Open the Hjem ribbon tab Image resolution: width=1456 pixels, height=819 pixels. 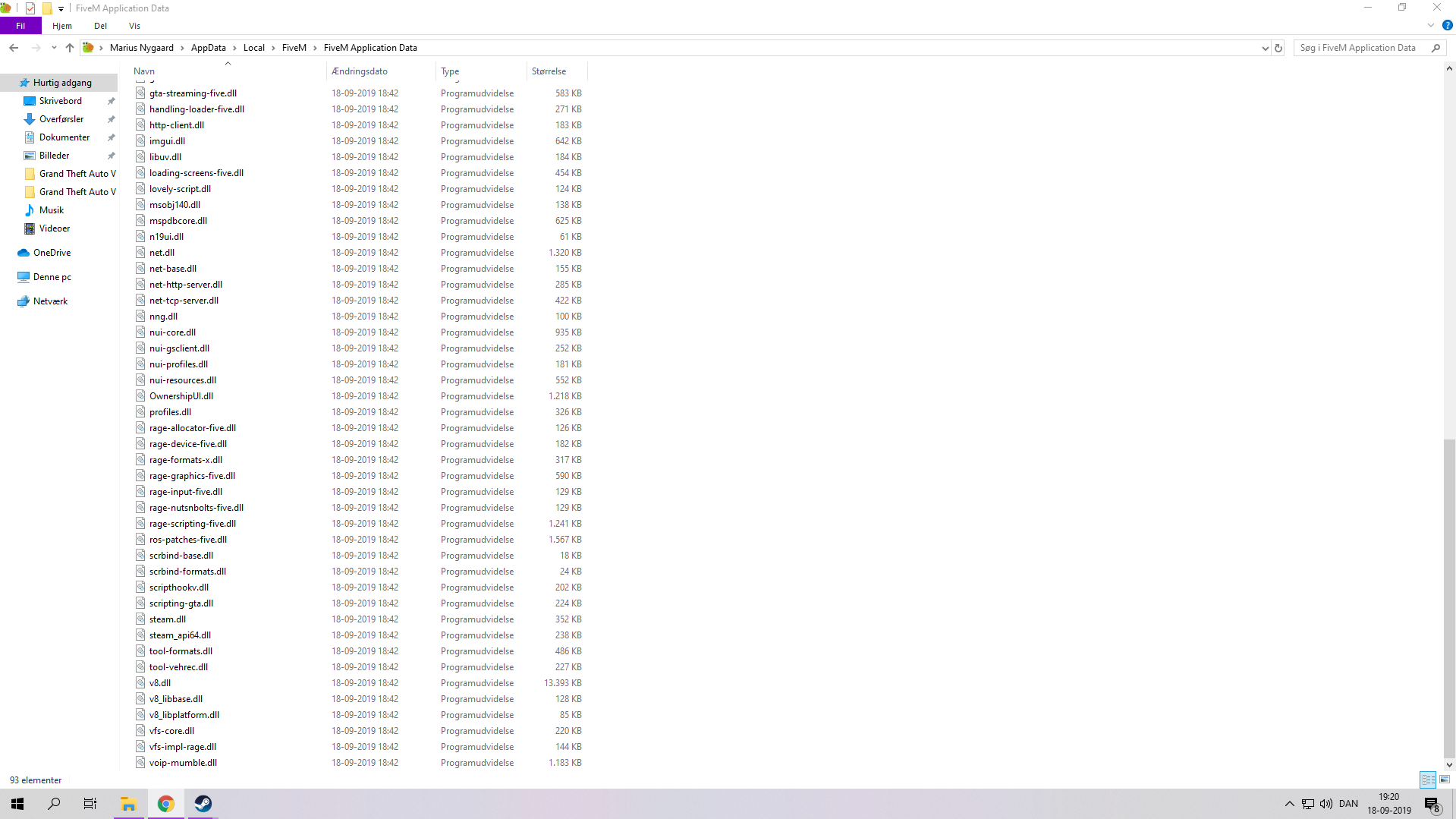[x=62, y=26]
